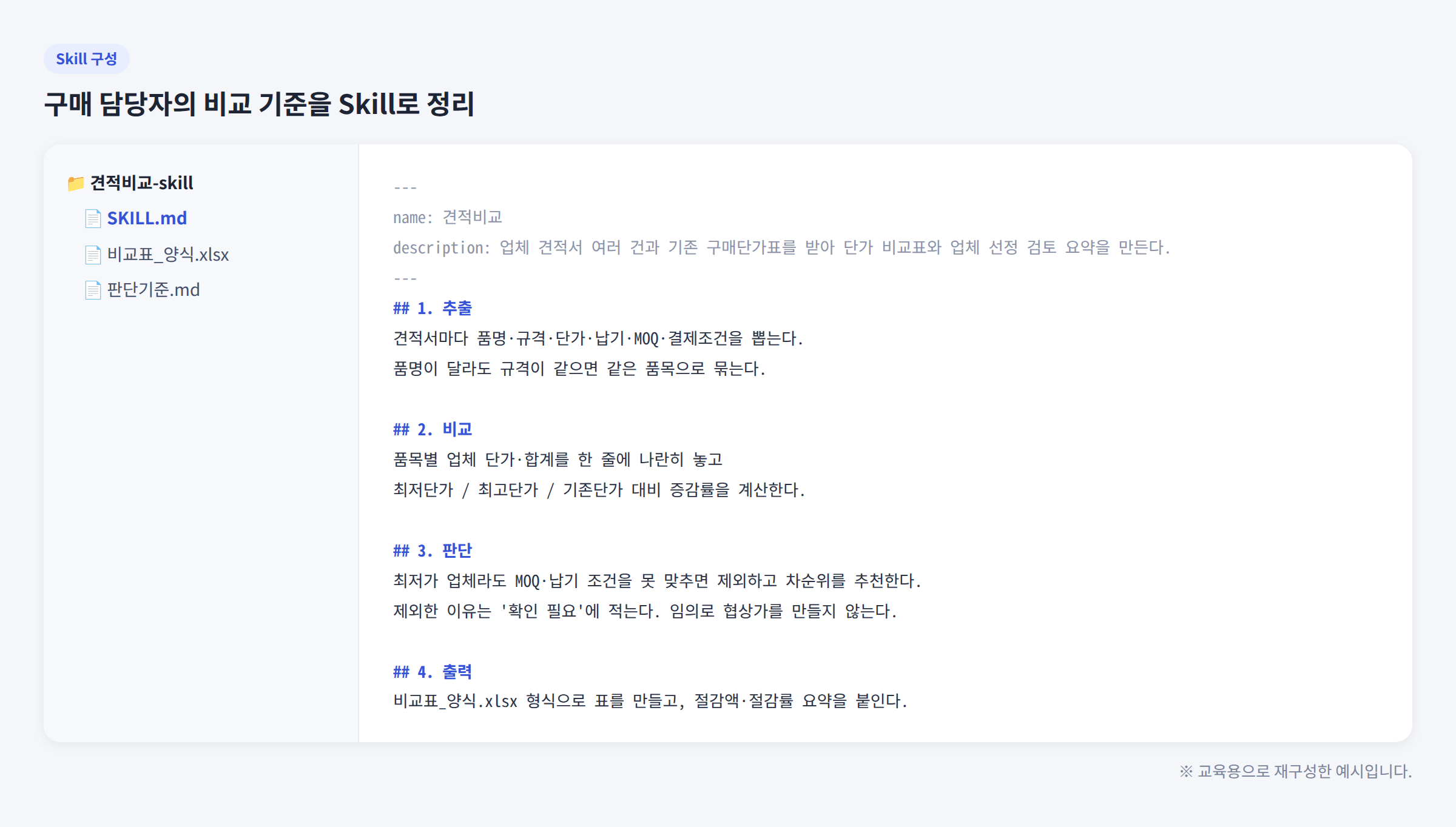Click the 비교표_양식.xlsx file icon
The height and width of the screenshot is (827, 1456).
click(x=93, y=255)
